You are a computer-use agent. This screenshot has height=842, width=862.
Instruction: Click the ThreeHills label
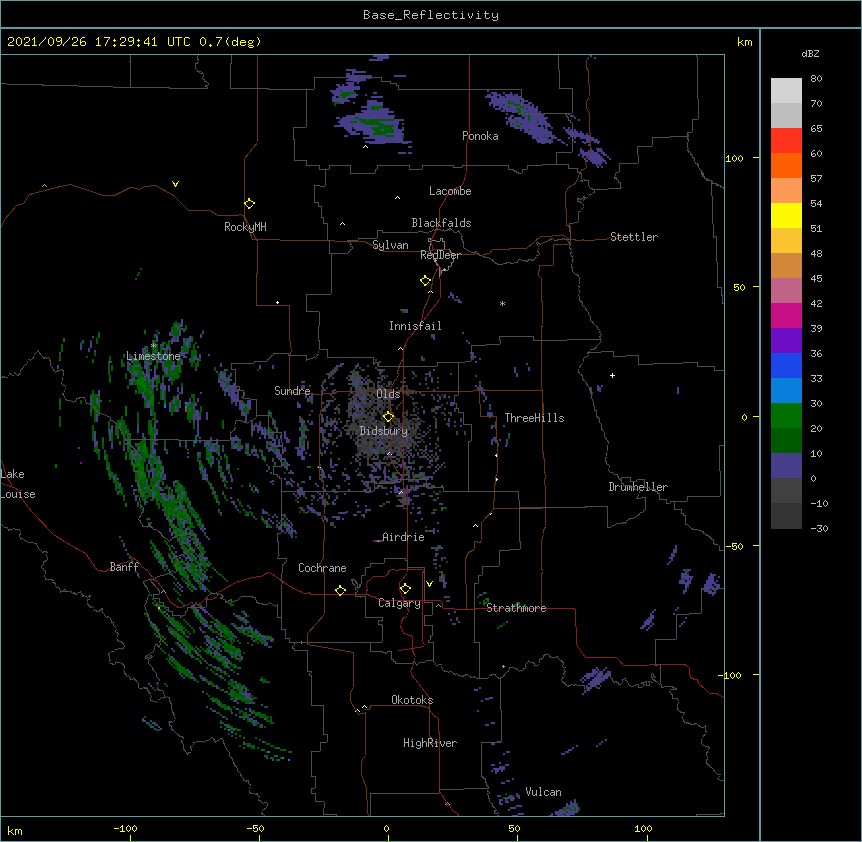534,418
